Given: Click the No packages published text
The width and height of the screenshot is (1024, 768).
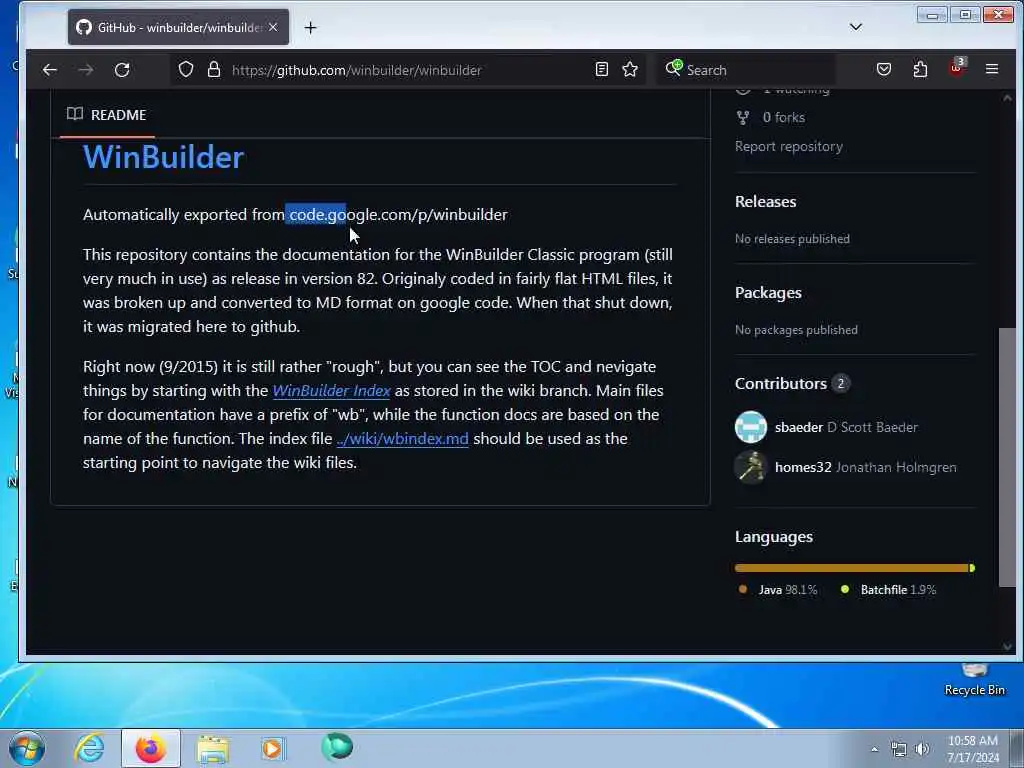Looking at the screenshot, I should point(796,330).
